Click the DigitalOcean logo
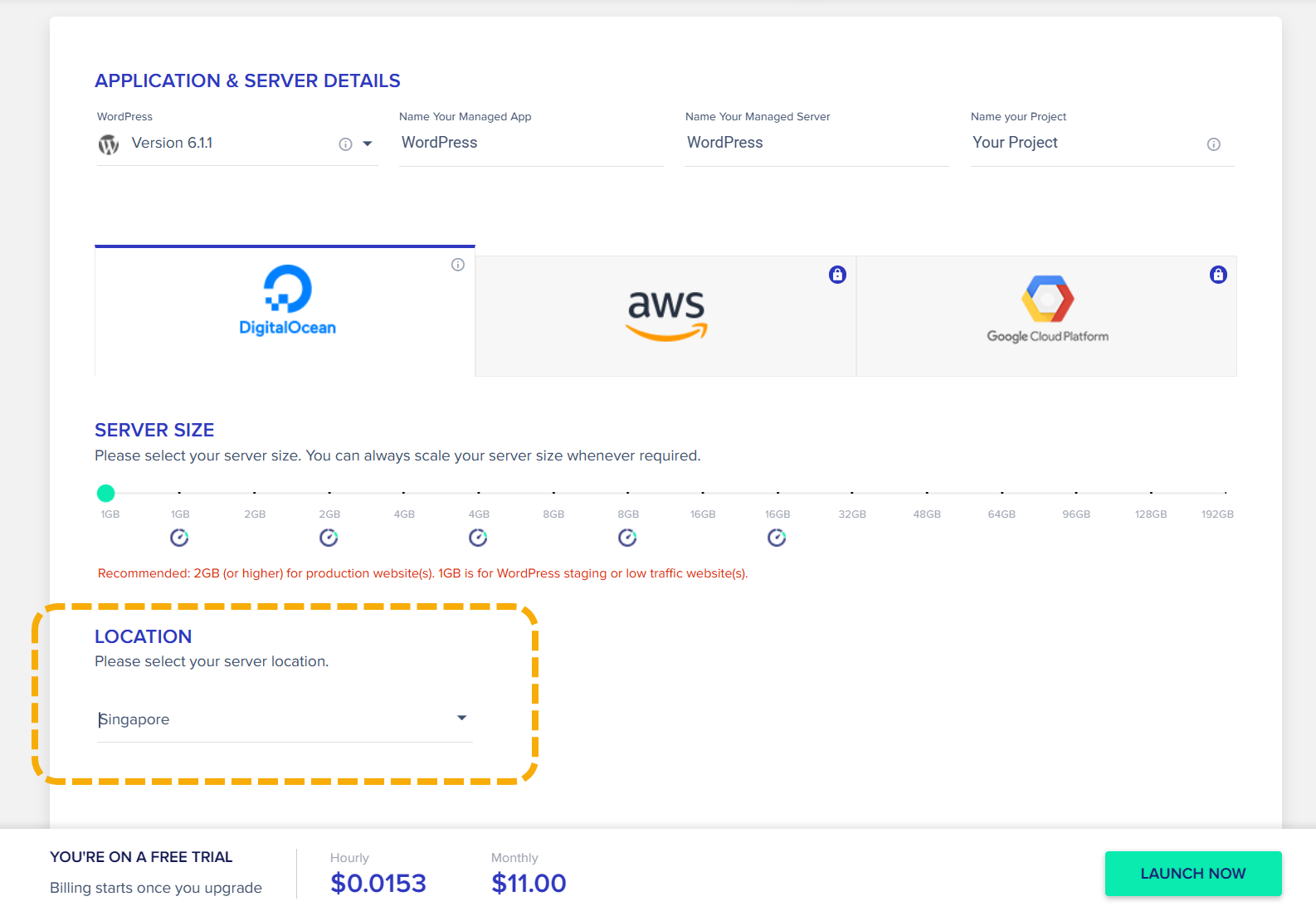Image resolution: width=1316 pixels, height=911 pixels. pos(287,300)
